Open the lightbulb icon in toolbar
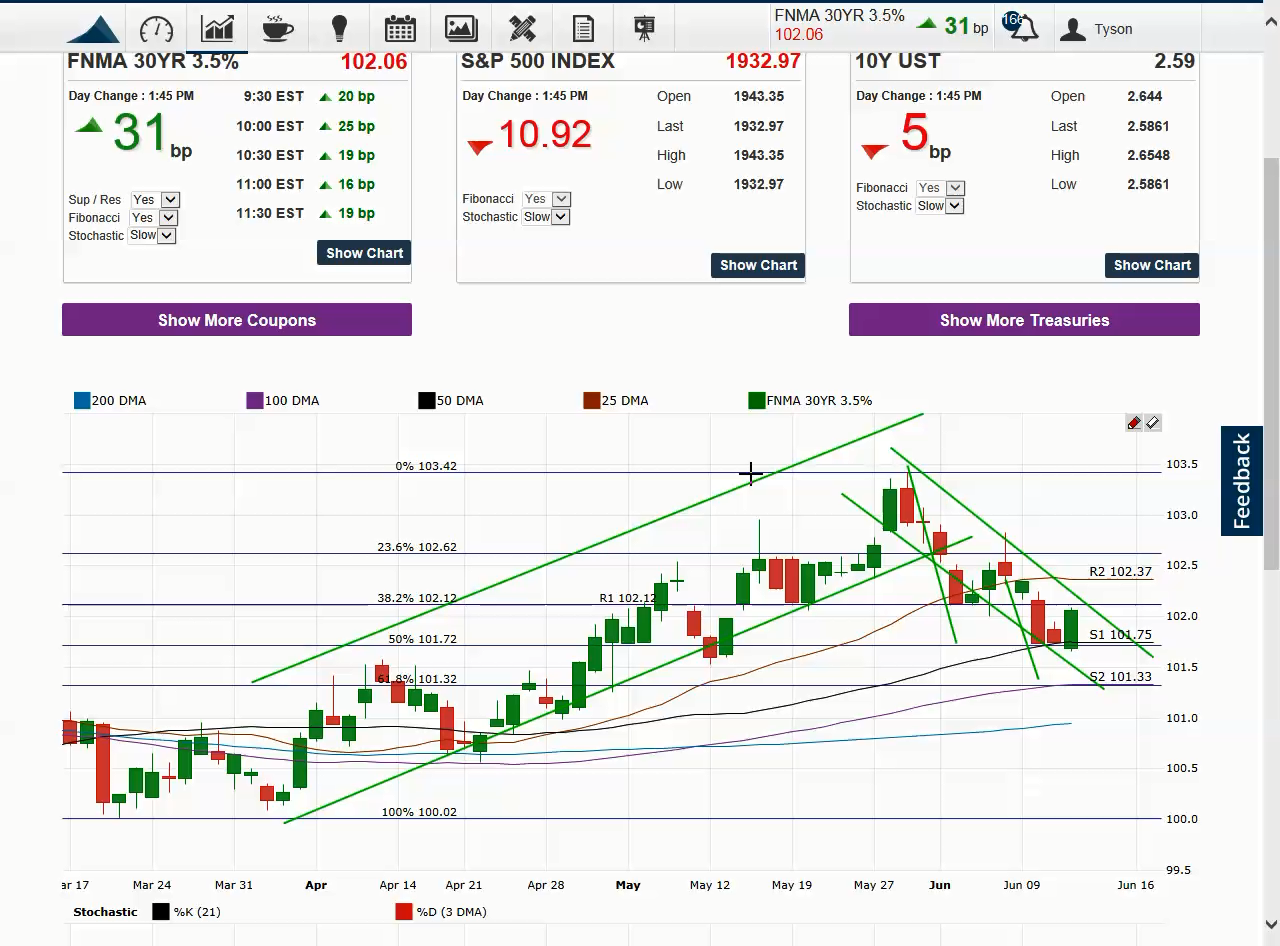 (x=339, y=28)
